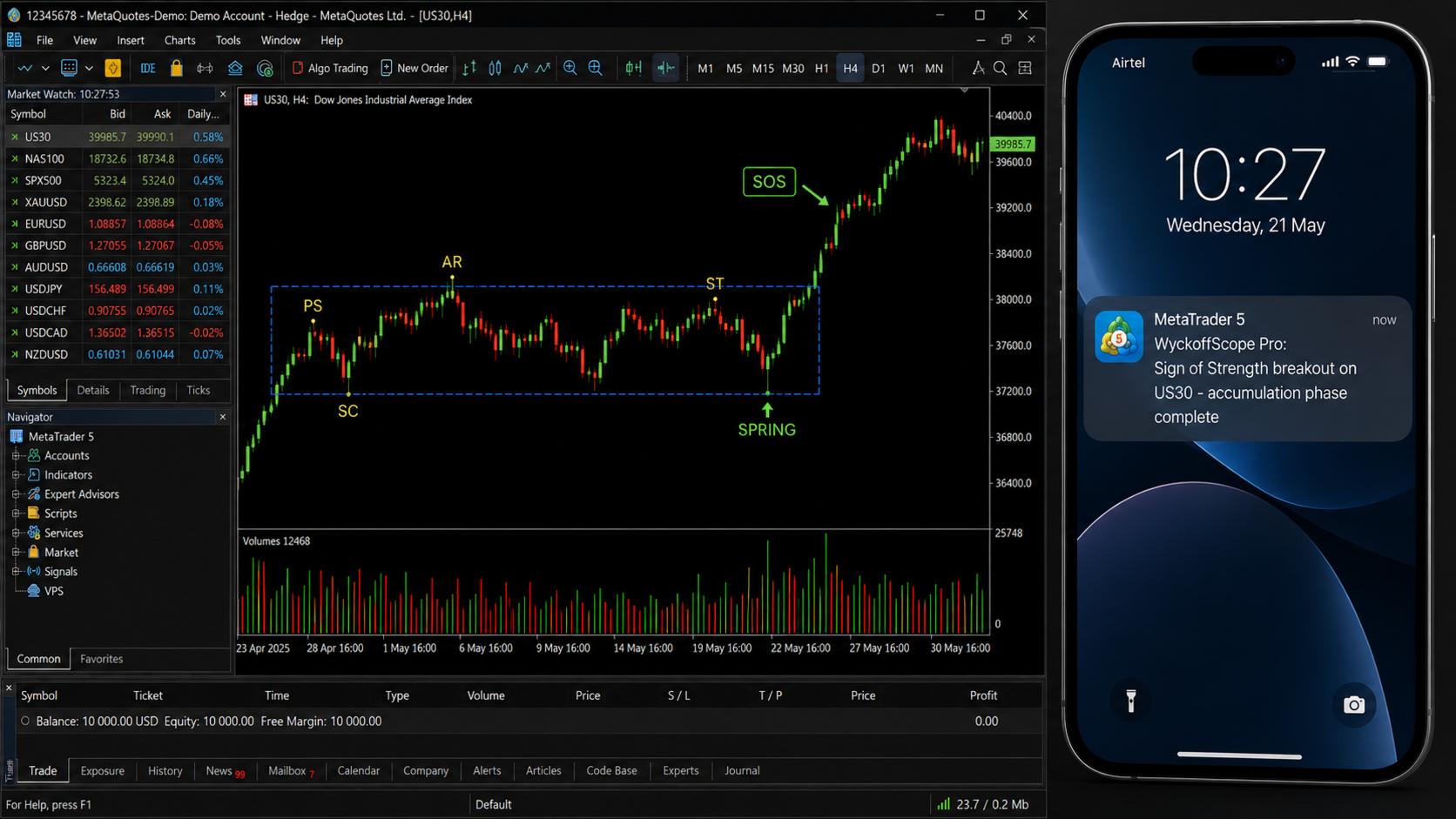The image size is (1456, 819).
Task: Open the Insert menu
Action: coord(131,40)
